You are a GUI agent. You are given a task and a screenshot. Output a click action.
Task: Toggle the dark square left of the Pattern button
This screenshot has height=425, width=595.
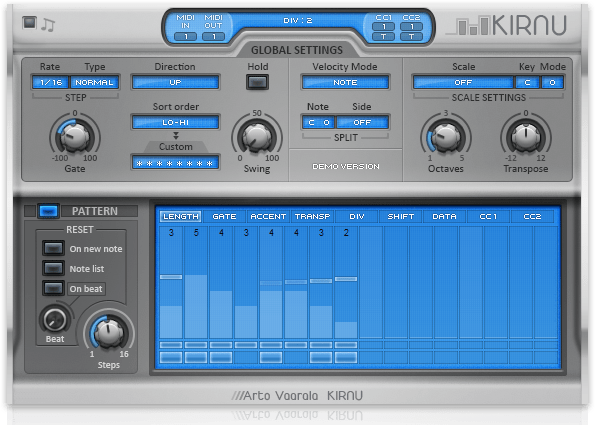30,211
